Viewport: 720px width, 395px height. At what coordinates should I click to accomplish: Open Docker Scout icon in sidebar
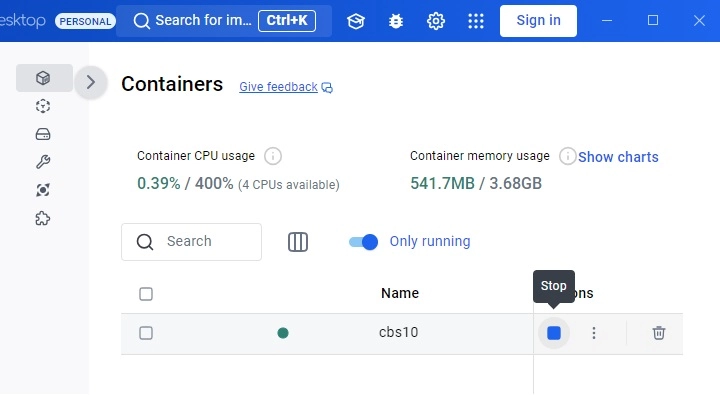click(x=43, y=190)
